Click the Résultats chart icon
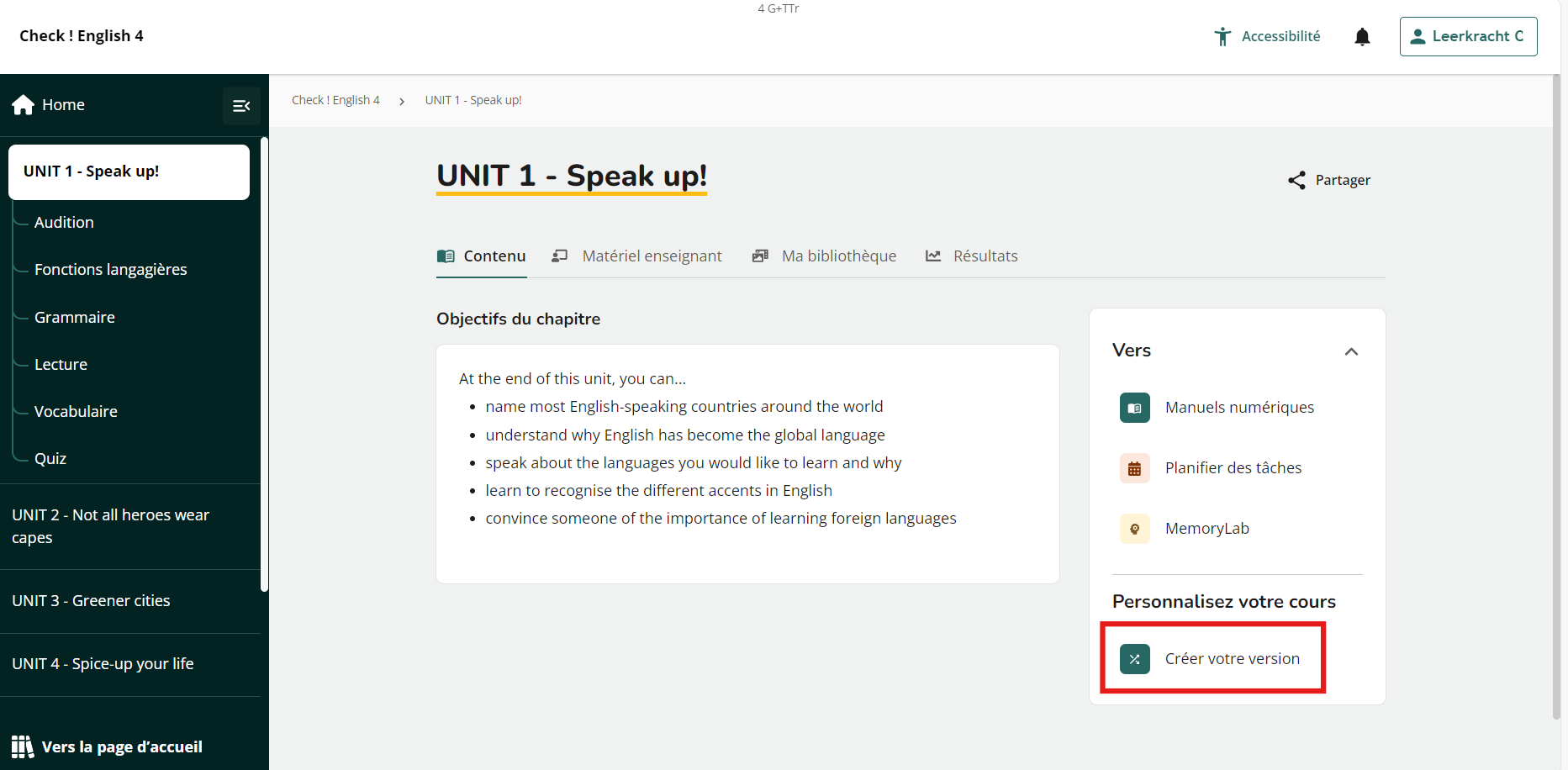 tap(933, 256)
